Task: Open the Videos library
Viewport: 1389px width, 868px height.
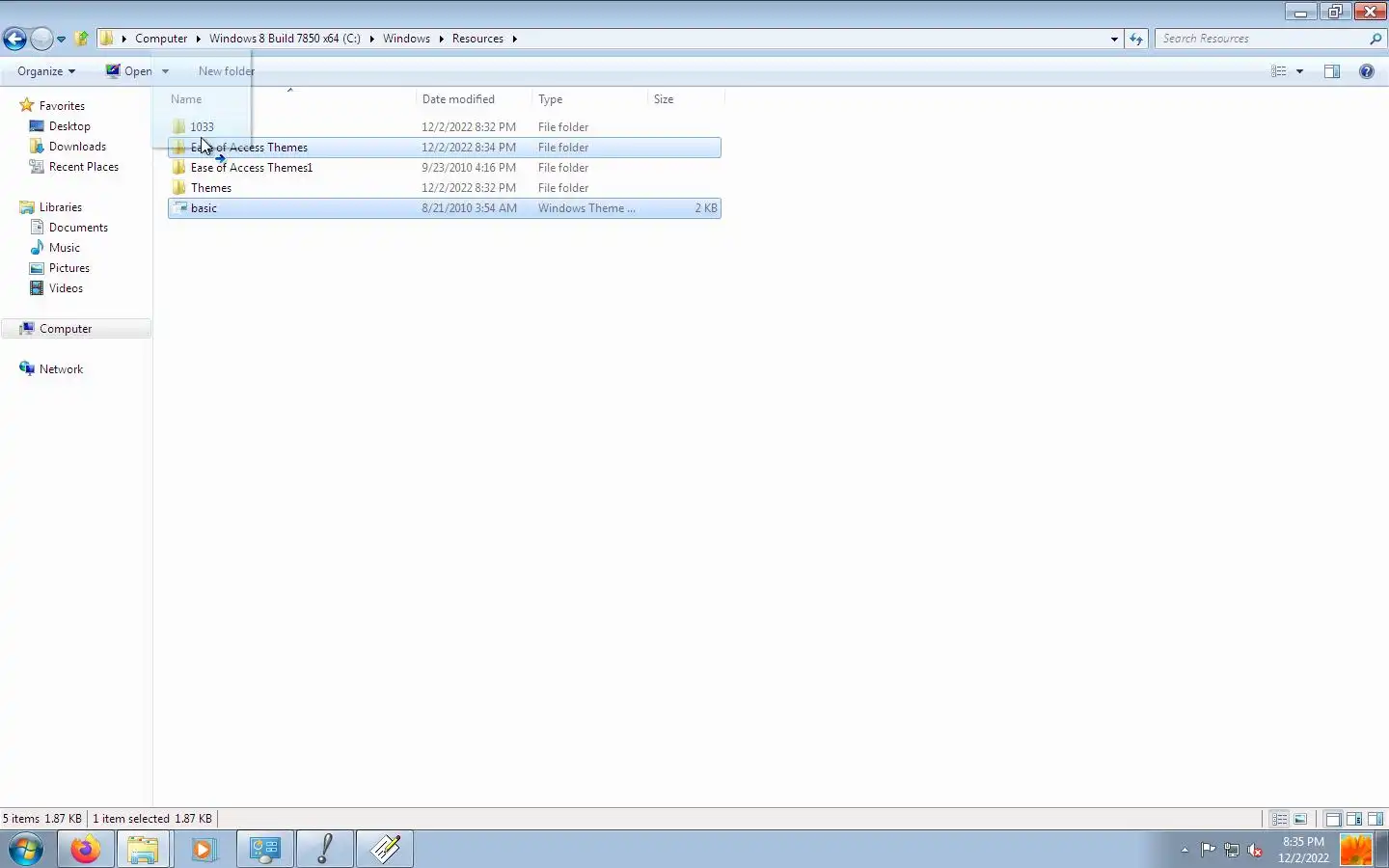Action: 66,288
